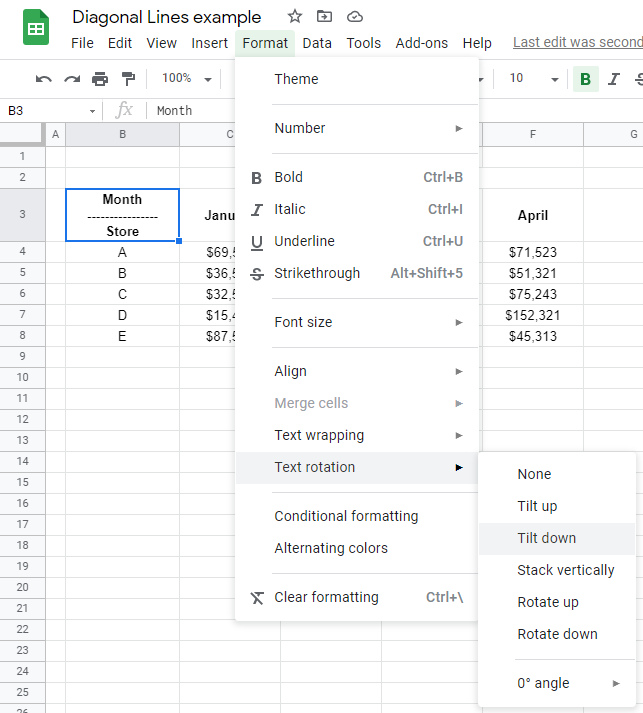Screen dimensions: 643x713
Task: Print the spreadsheet using printer icon
Action: click(100, 79)
